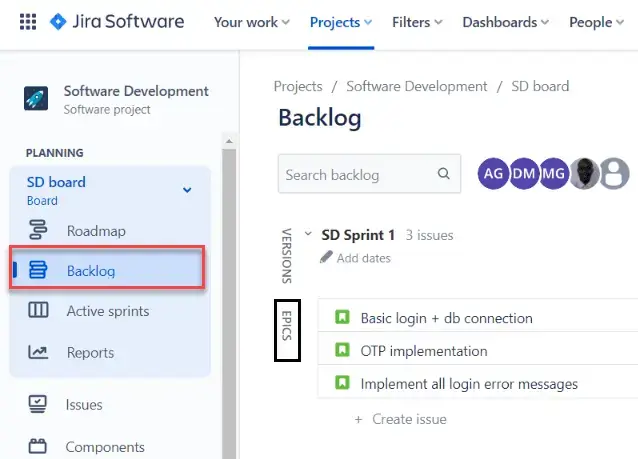
Task: Click the sidebar scroll-up arrow
Action: (229, 142)
